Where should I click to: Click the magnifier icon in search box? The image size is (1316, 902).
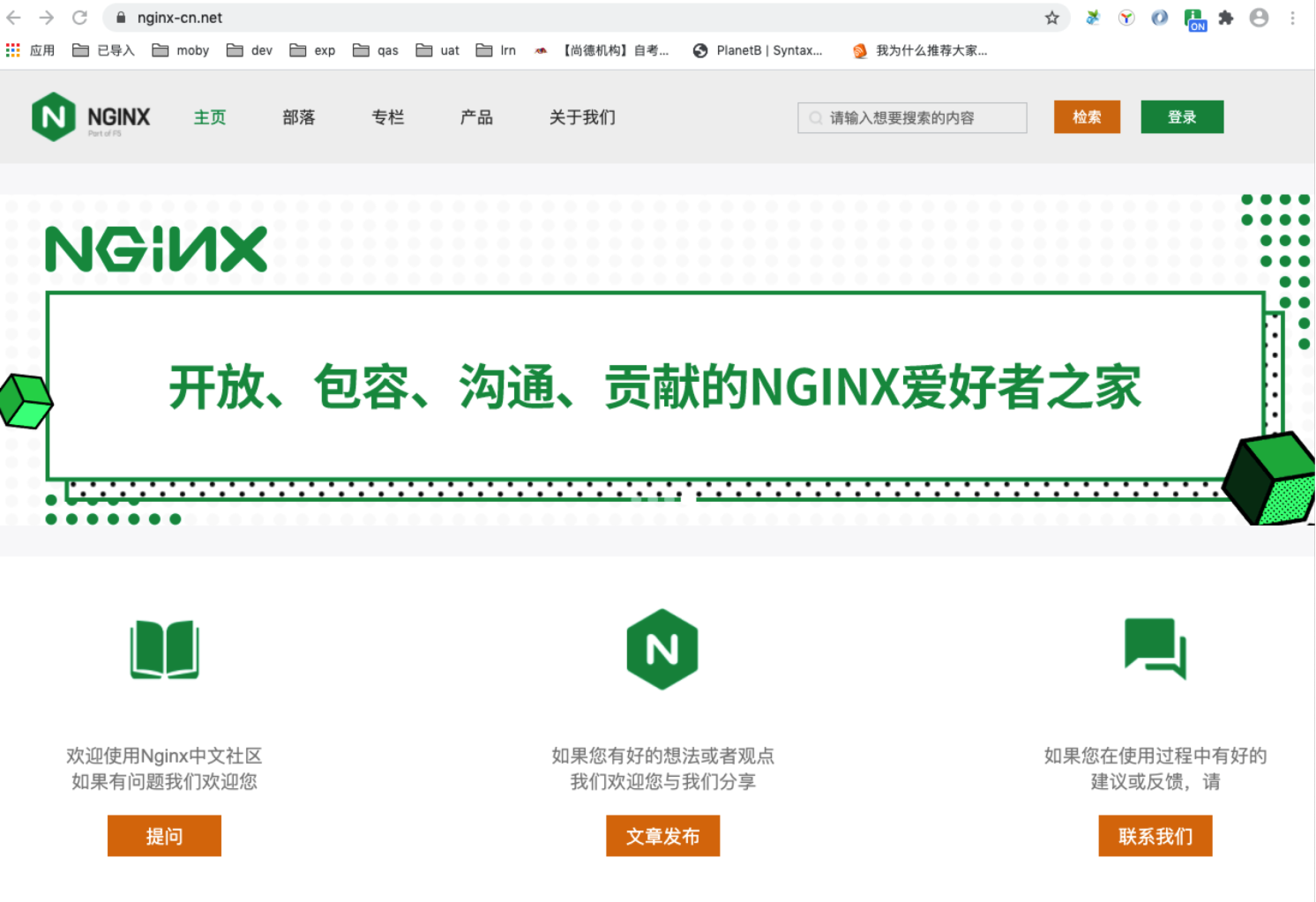pos(816,117)
